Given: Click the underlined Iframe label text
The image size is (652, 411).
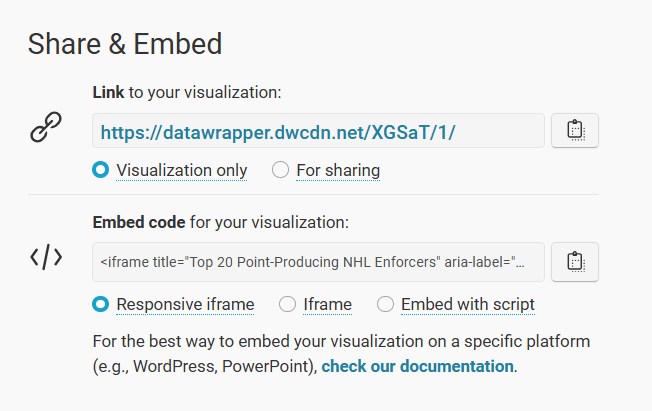Looking at the screenshot, I should pyautogui.click(x=328, y=305).
